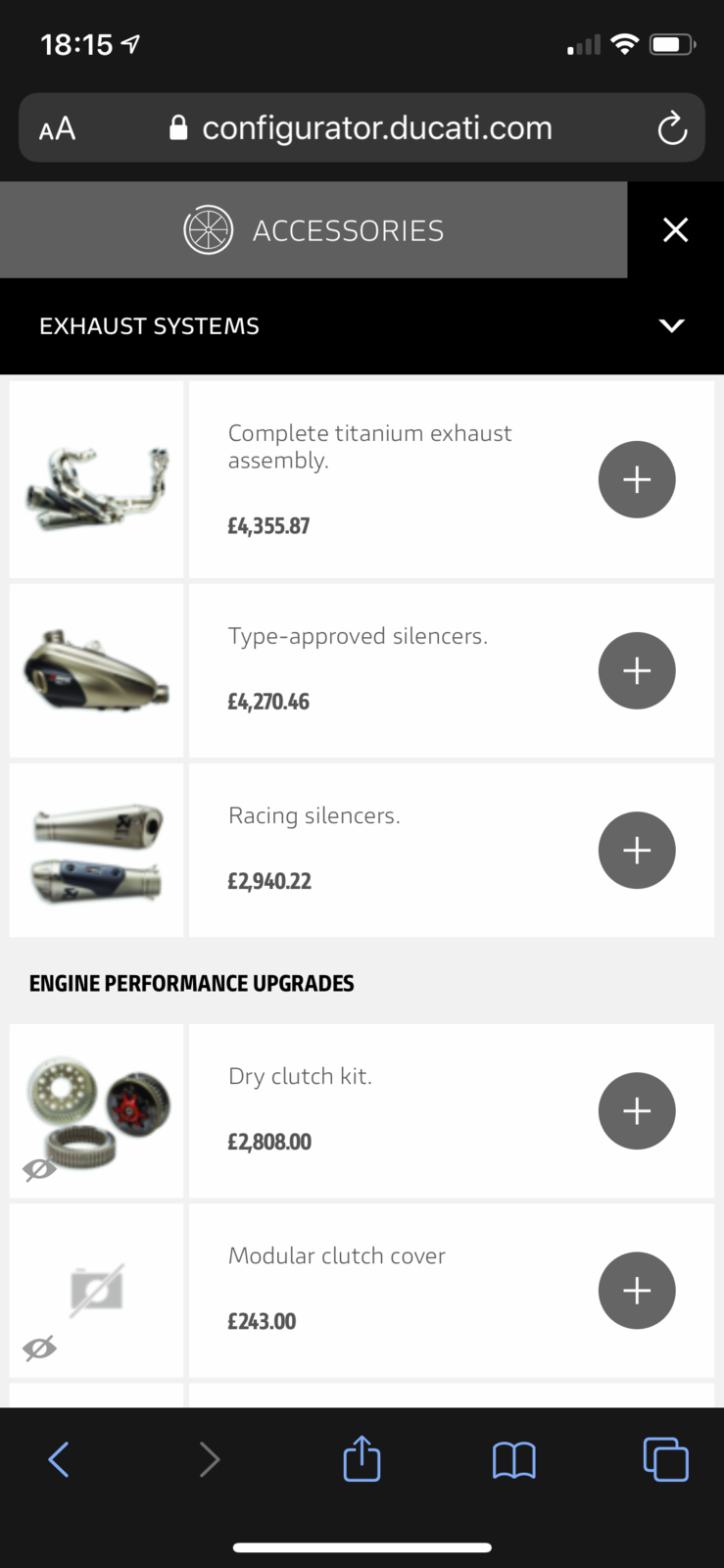Add dry clutch kit accessory
The height and width of the screenshot is (1568, 724).
pos(637,1110)
